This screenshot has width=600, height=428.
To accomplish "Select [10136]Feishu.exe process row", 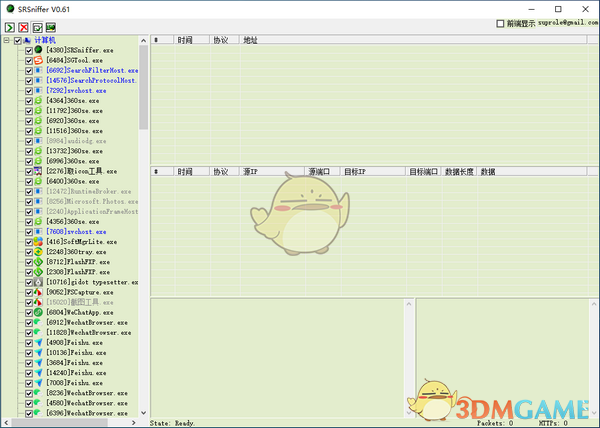I will tap(76, 353).
